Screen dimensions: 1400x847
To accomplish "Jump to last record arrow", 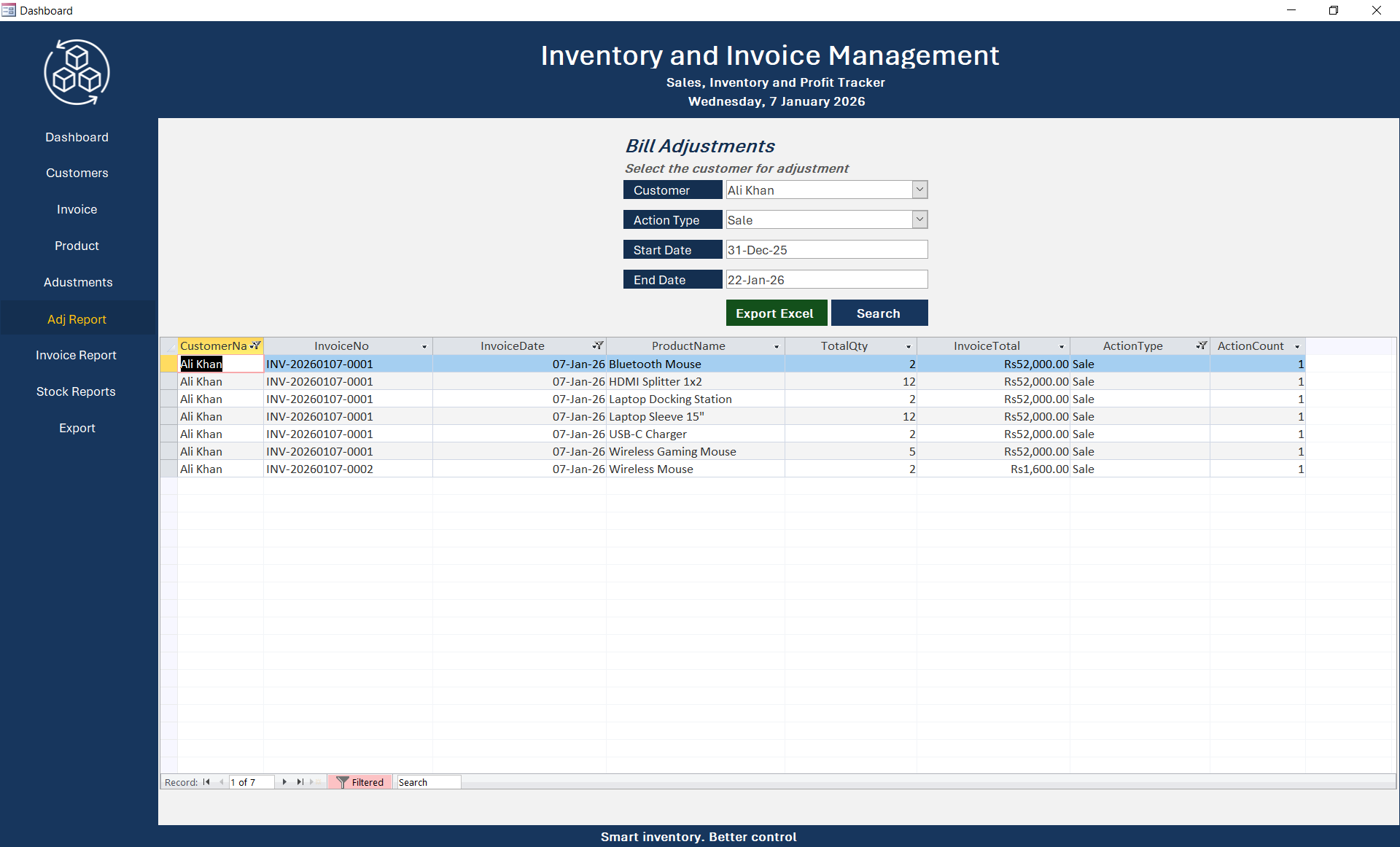I will [300, 782].
